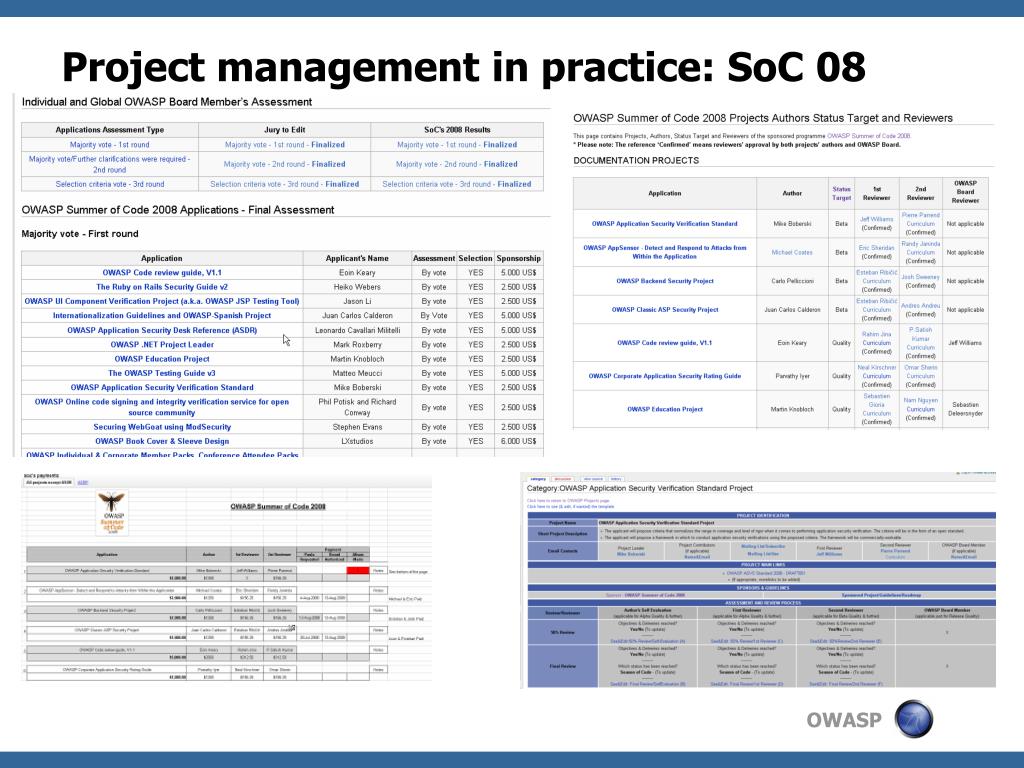
Task: Select 'All projects except ASDR' sheet tab
Action: pyautogui.click(x=48, y=483)
